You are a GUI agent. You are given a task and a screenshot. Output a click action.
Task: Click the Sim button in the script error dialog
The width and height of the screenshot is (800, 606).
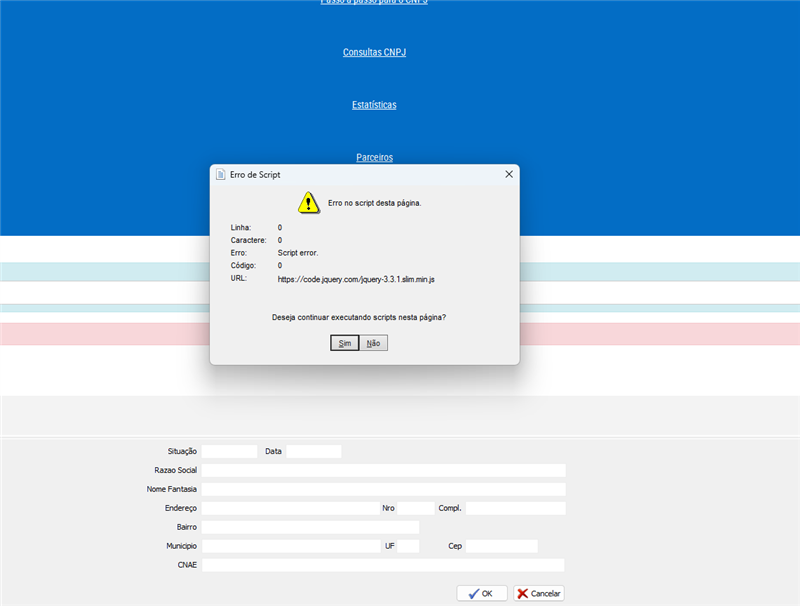pyautogui.click(x=344, y=343)
